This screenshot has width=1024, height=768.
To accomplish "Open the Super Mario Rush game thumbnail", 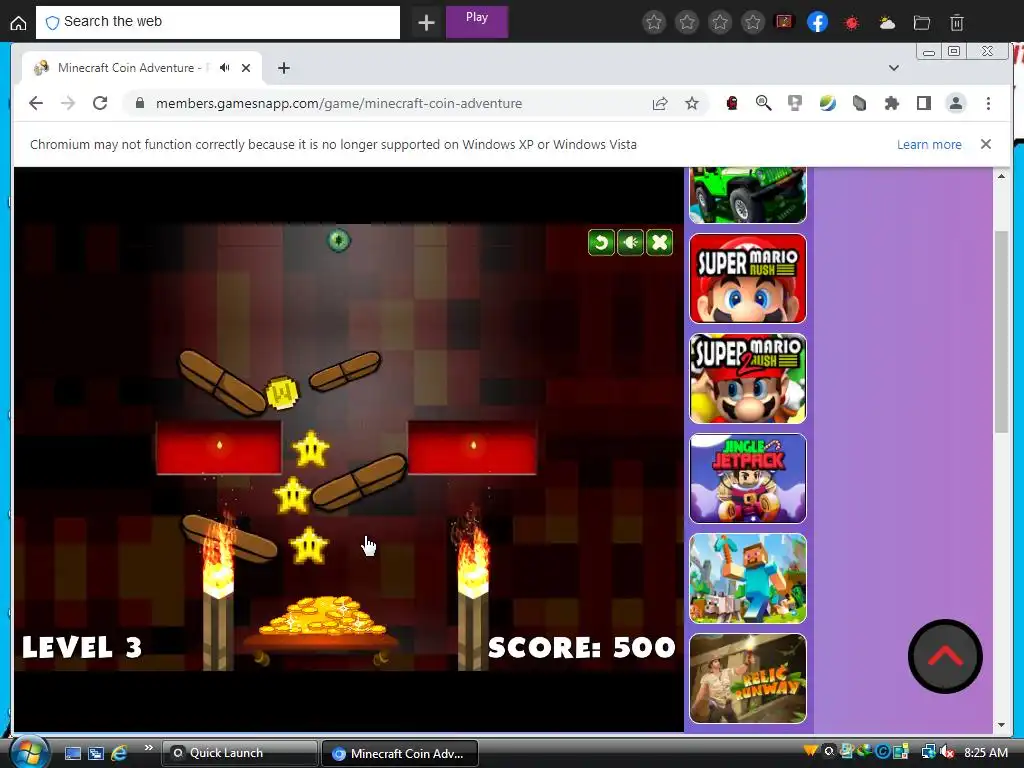I will [748, 278].
